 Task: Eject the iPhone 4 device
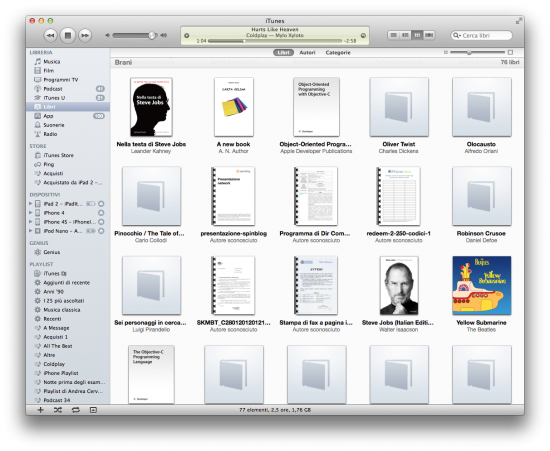pyautogui.click(x=101, y=213)
